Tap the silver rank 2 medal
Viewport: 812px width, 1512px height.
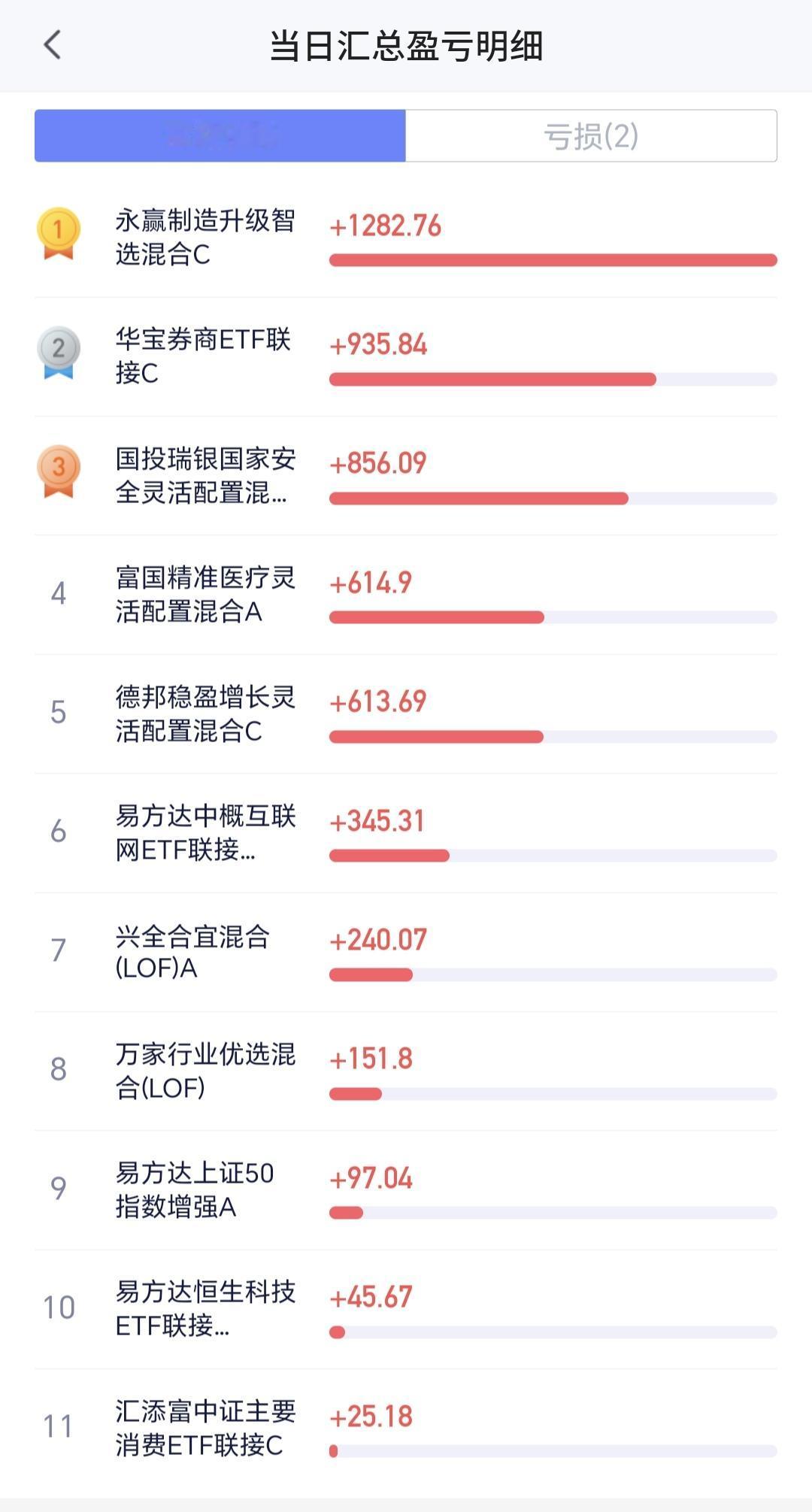(x=59, y=352)
